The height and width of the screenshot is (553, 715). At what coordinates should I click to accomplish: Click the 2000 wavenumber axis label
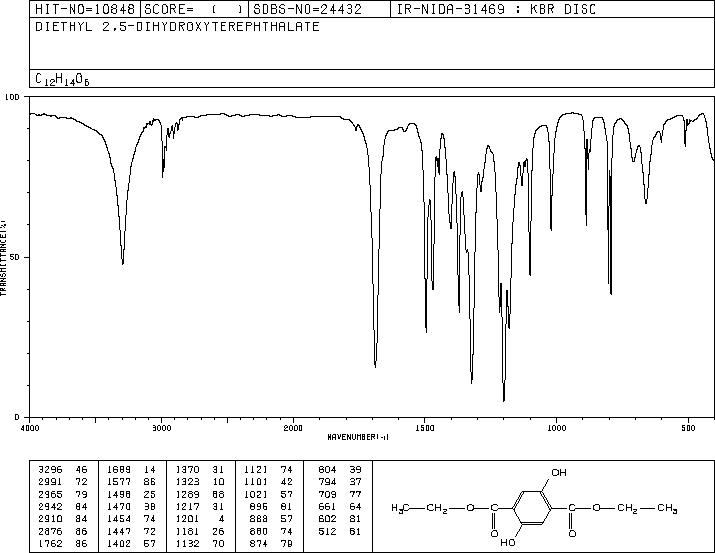click(x=293, y=428)
